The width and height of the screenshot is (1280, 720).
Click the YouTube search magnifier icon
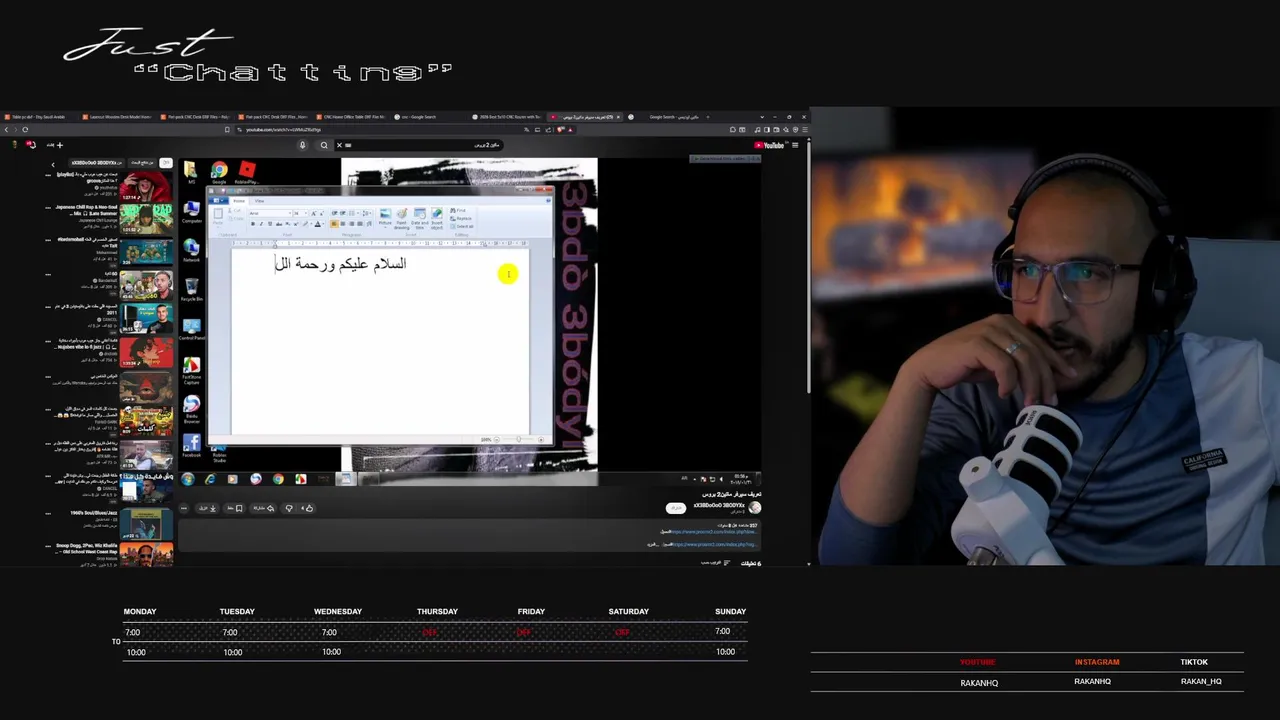(324, 145)
